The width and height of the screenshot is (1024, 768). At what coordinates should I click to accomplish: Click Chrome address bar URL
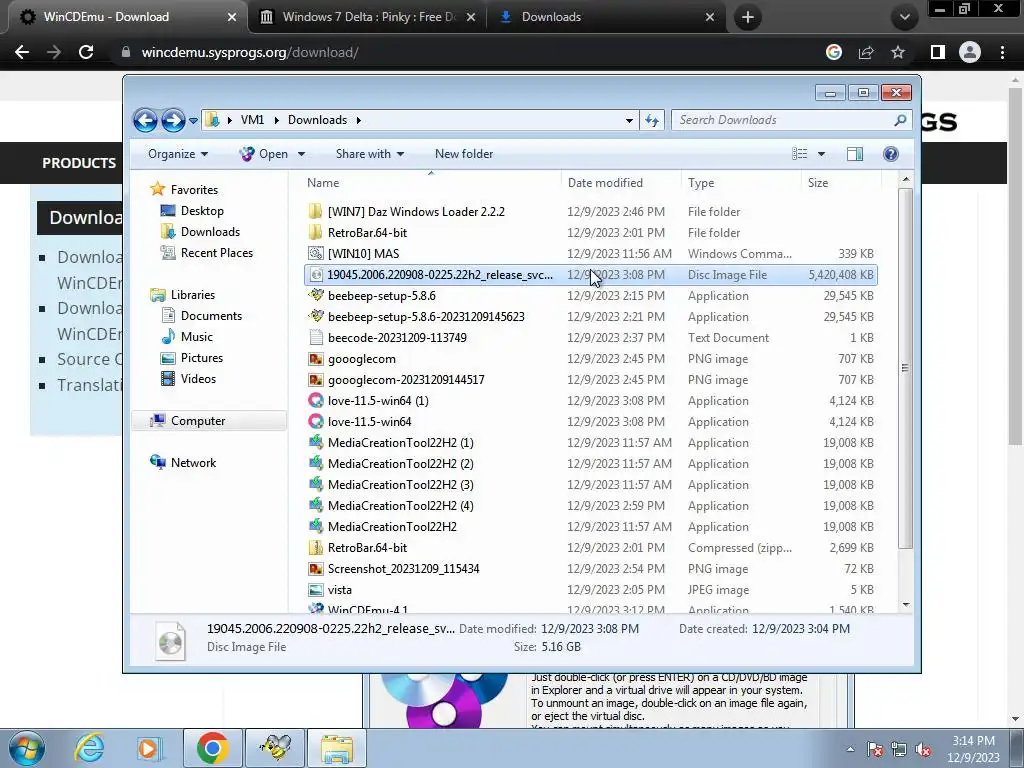pyautogui.click(x=249, y=52)
